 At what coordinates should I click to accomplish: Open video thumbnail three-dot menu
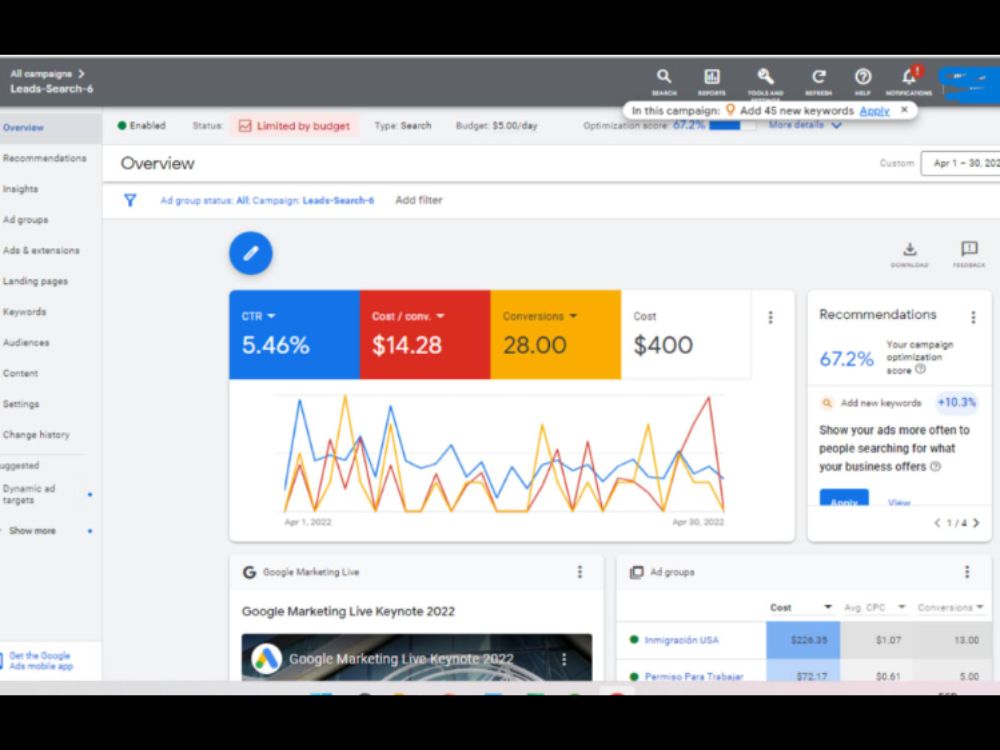tap(564, 659)
